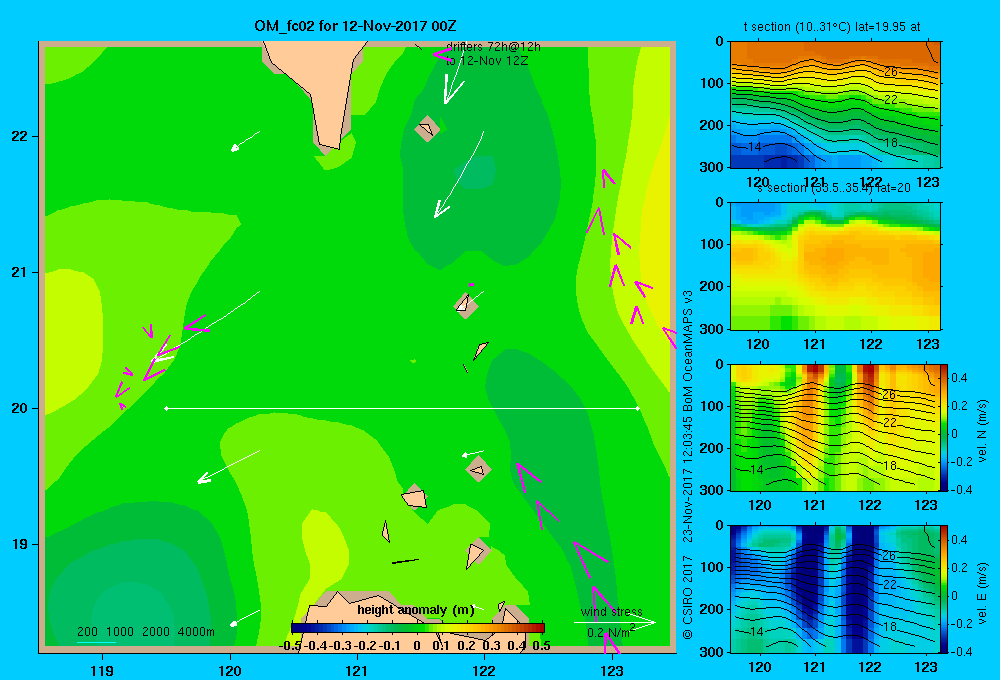Open the northward velocity section panel
The width and height of the screenshot is (1000, 680).
tap(835, 427)
